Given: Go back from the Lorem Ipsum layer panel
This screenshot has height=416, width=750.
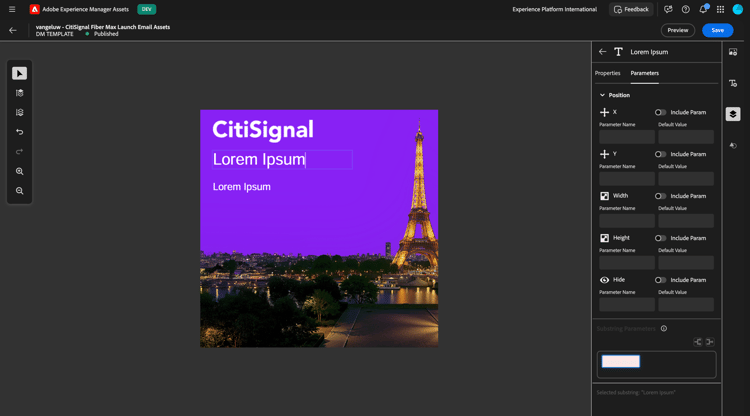Looking at the screenshot, I should coord(603,52).
